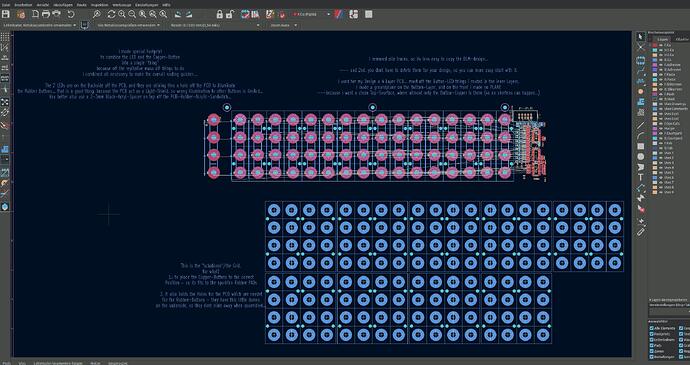690x365 pixels.
Task: Open the zoom level dropdown
Action: point(283,25)
